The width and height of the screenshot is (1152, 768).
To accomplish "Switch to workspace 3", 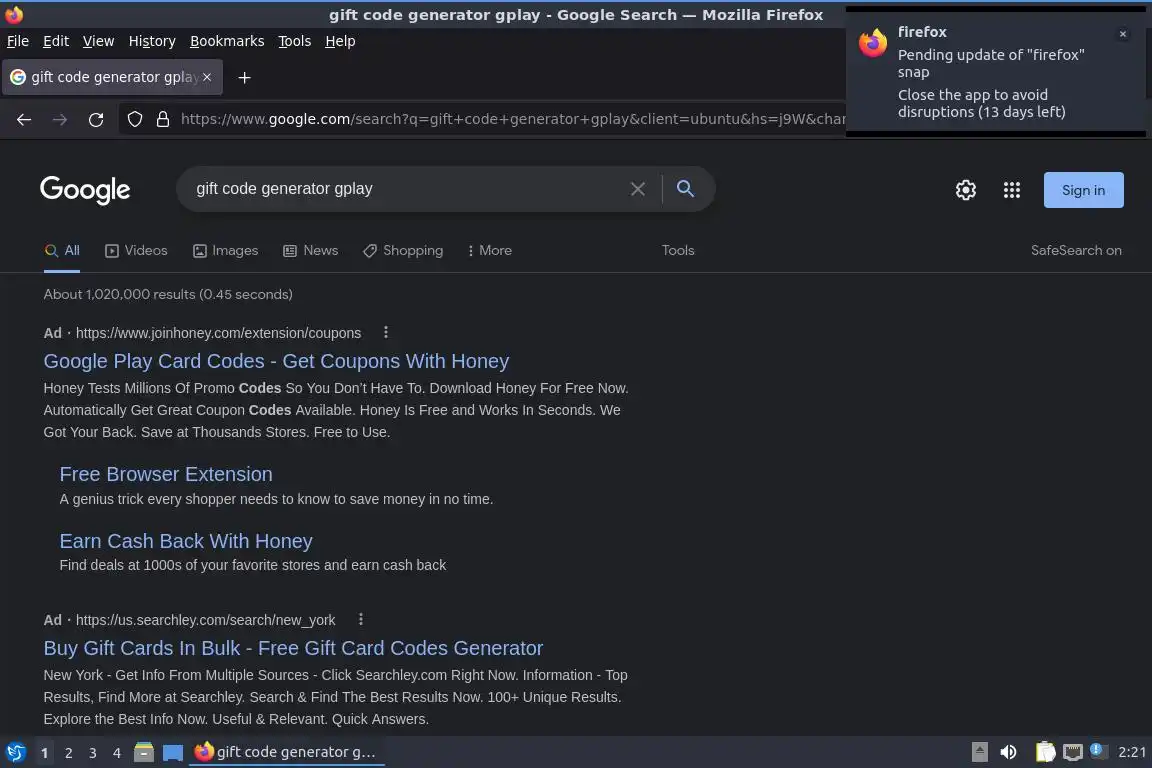I will [x=93, y=753].
